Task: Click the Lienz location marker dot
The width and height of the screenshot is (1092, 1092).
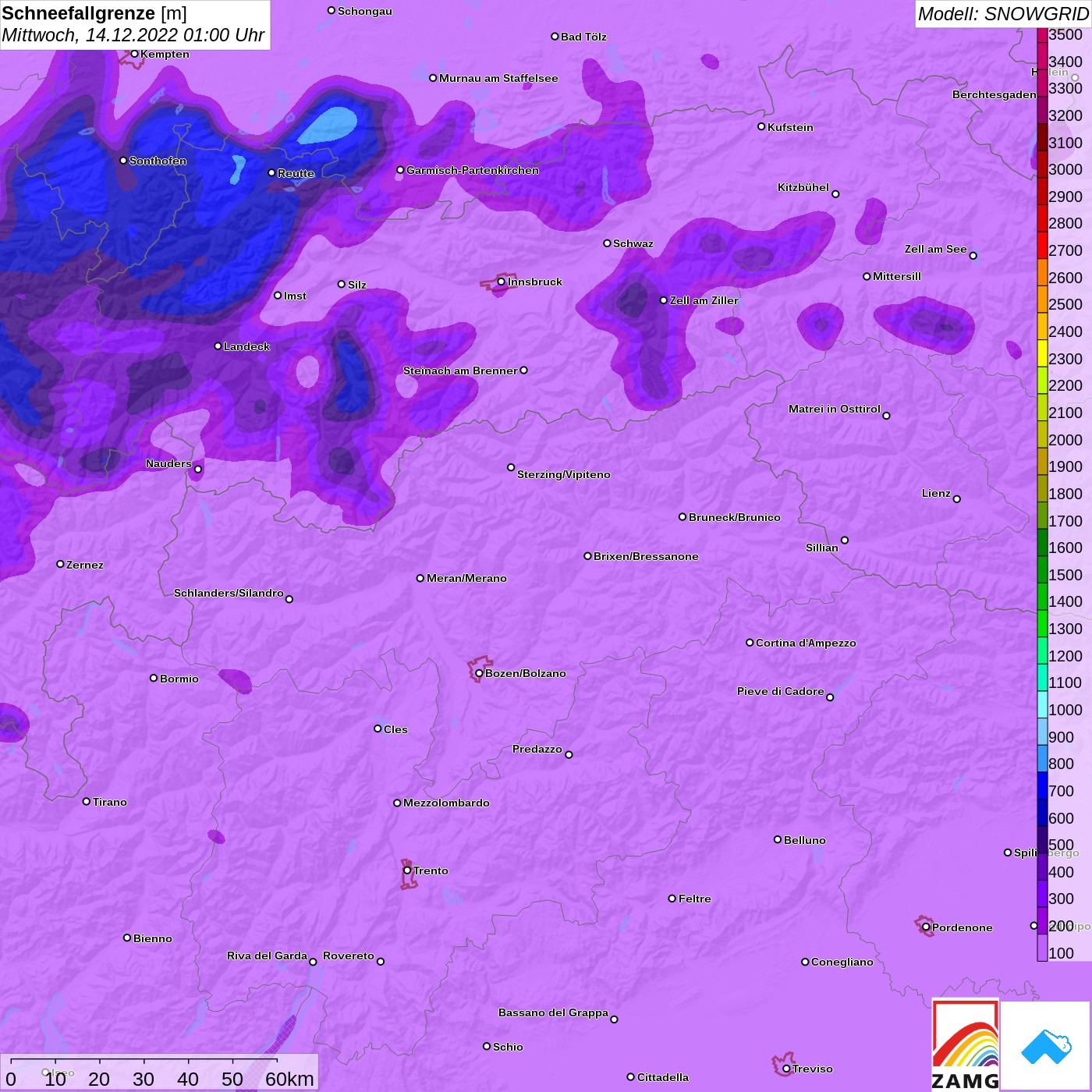Action: 957,499
